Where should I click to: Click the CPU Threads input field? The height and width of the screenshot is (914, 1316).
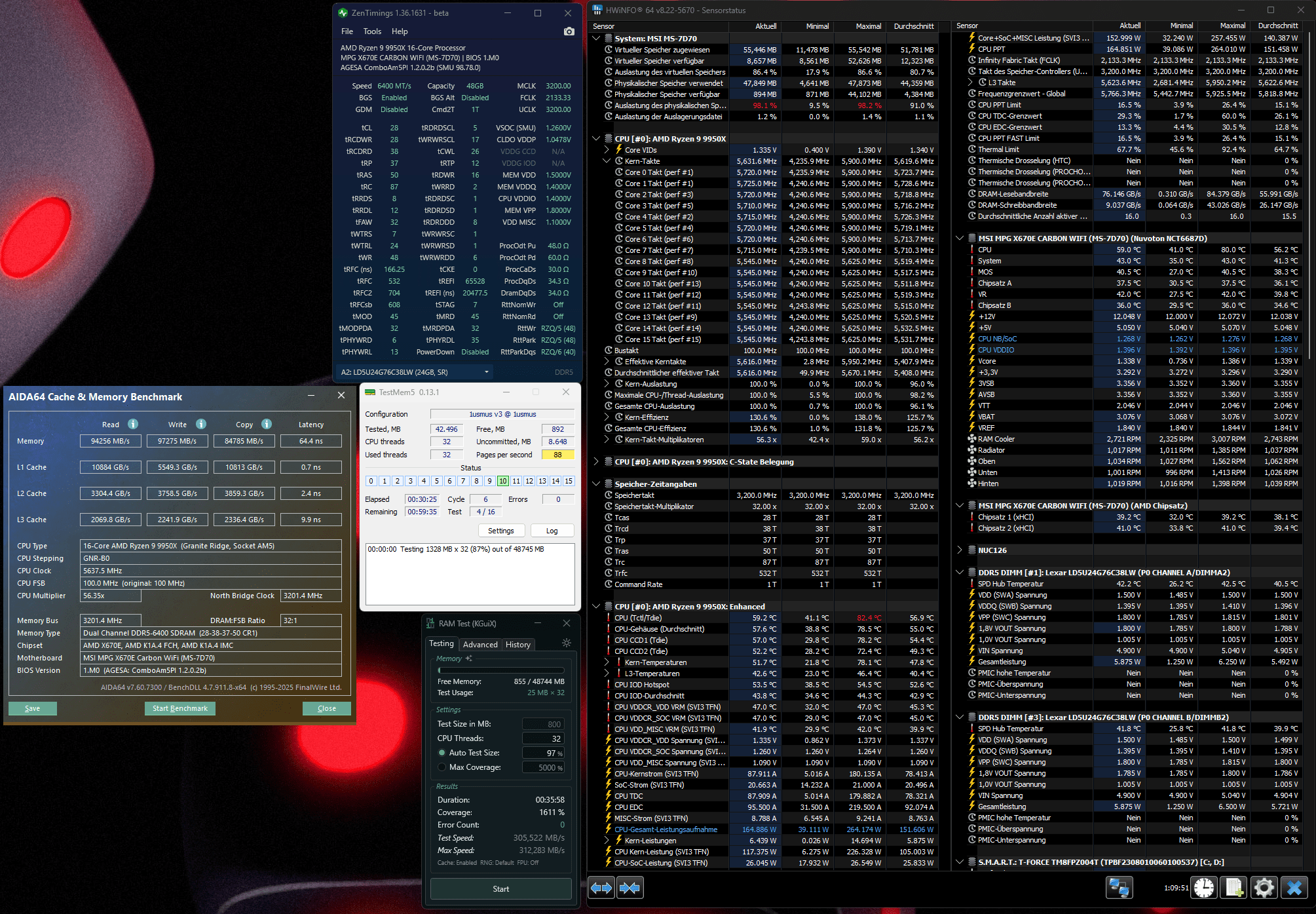point(543,738)
